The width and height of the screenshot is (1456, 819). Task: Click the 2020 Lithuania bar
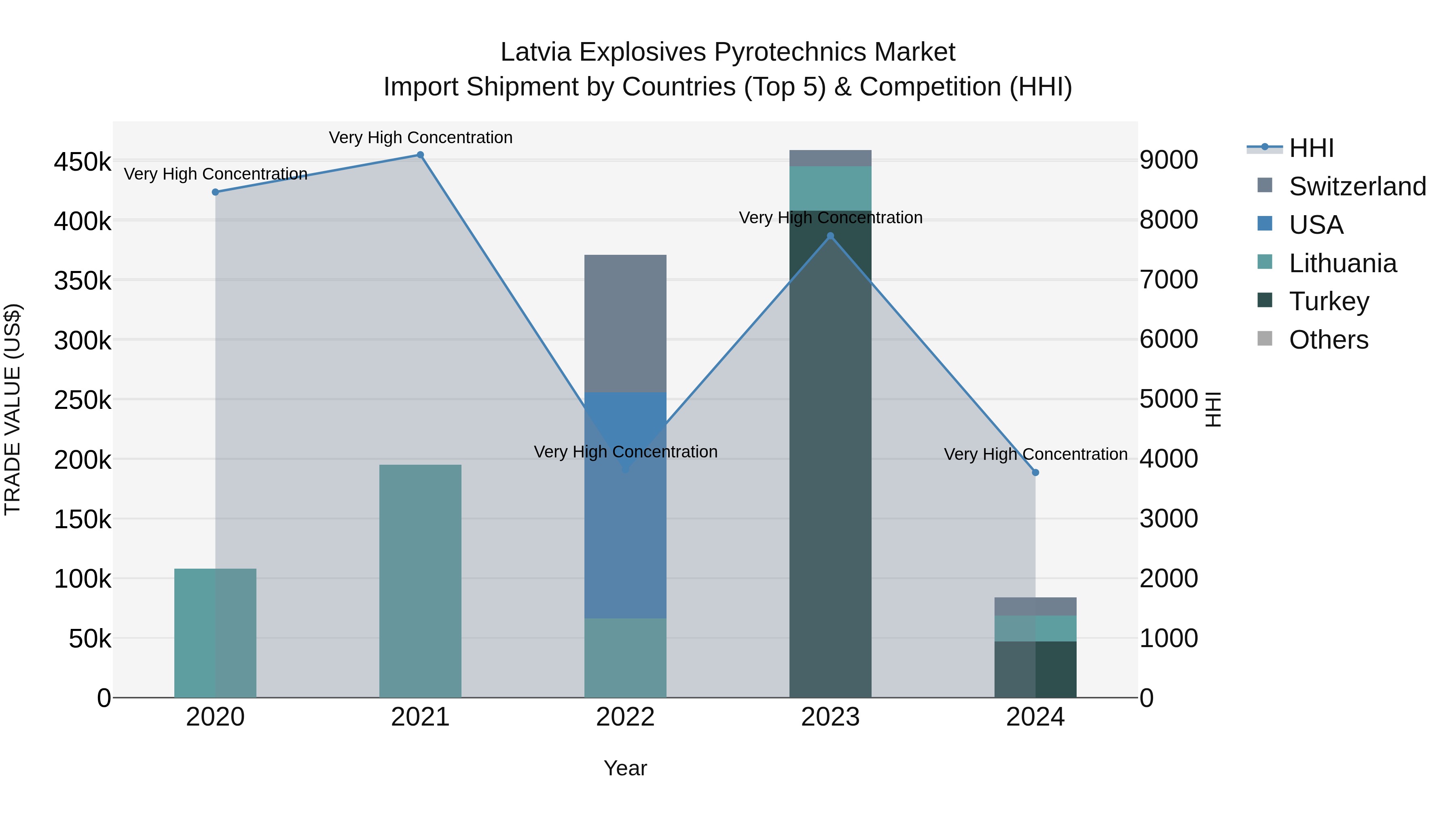pos(215,633)
